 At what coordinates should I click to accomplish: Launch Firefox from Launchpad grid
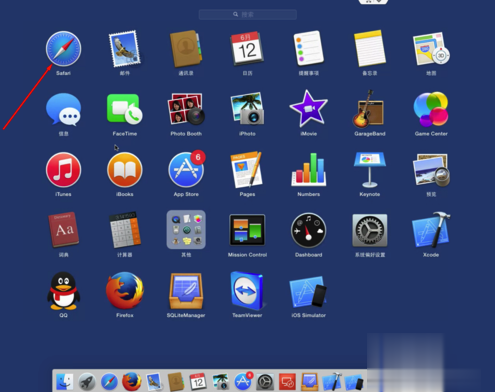tap(125, 291)
